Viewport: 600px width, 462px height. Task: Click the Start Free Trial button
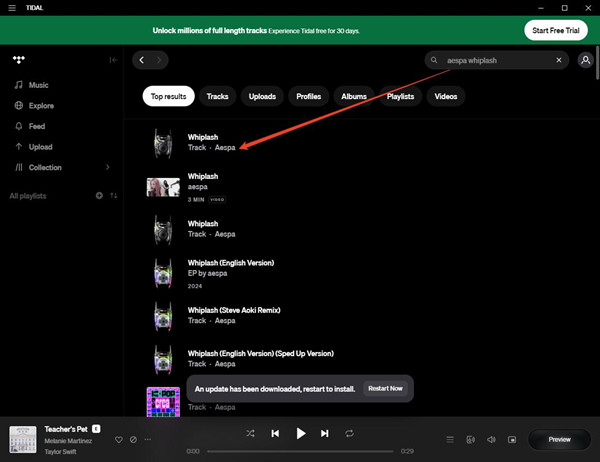[556, 30]
